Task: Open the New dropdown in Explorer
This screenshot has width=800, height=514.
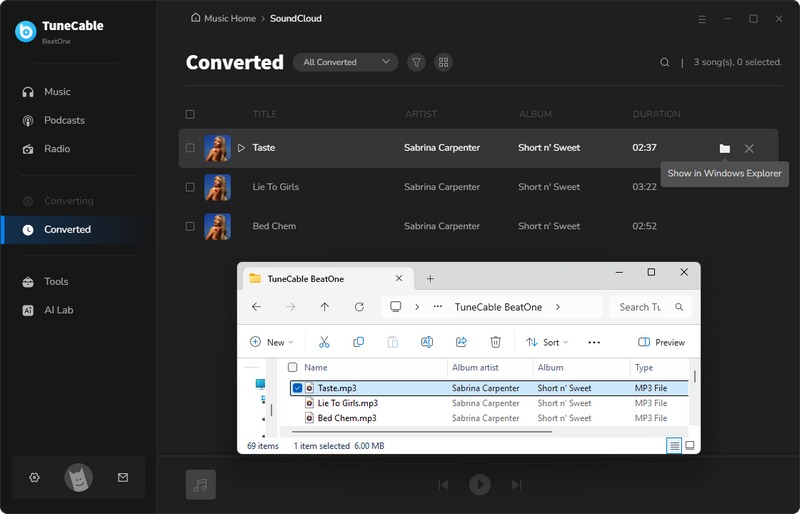Action: click(272, 342)
